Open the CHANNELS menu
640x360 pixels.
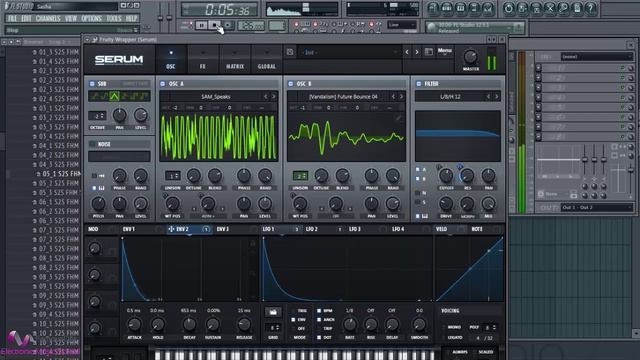pos(48,19)
